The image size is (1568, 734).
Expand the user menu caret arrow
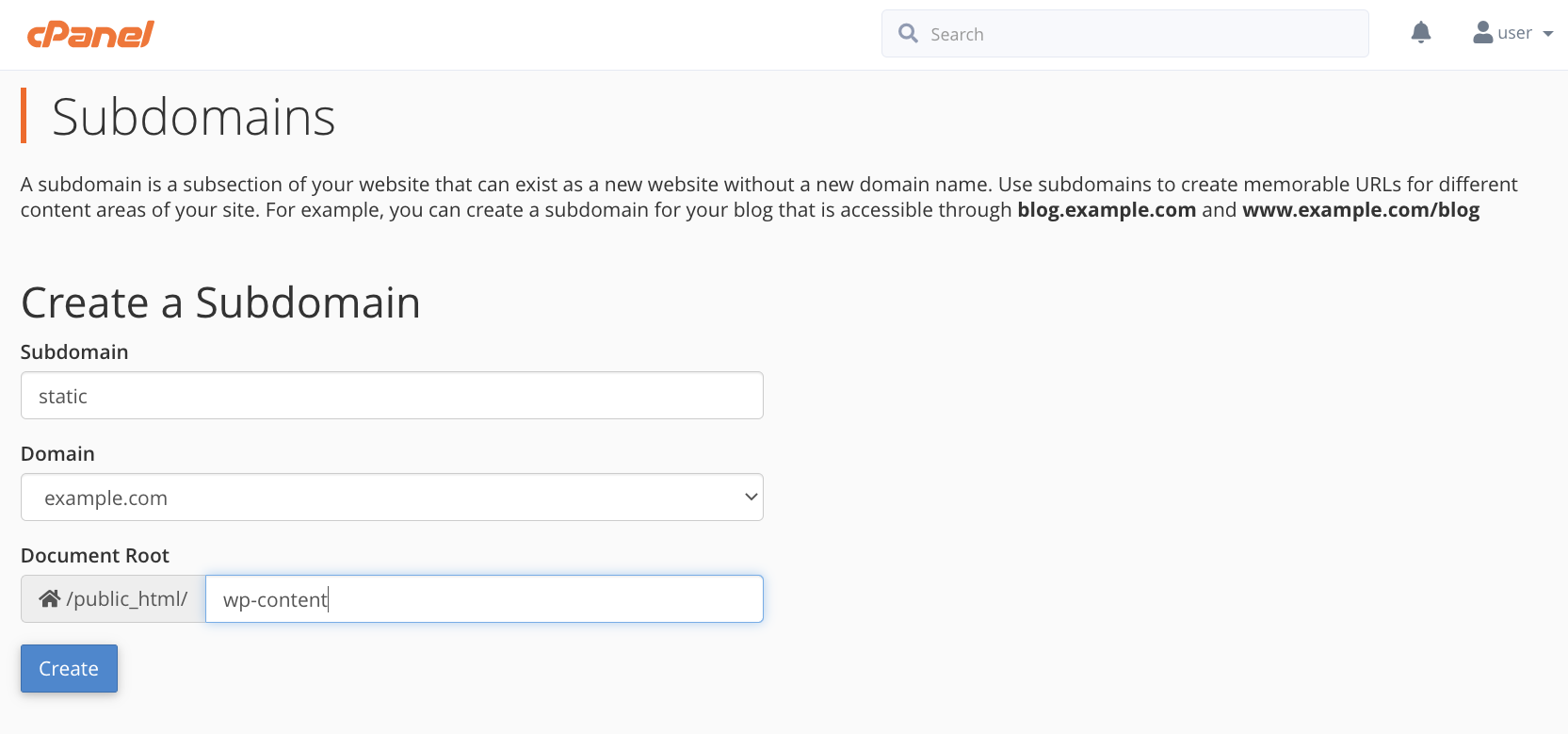pyautogui.click(x=1548, y=34)
